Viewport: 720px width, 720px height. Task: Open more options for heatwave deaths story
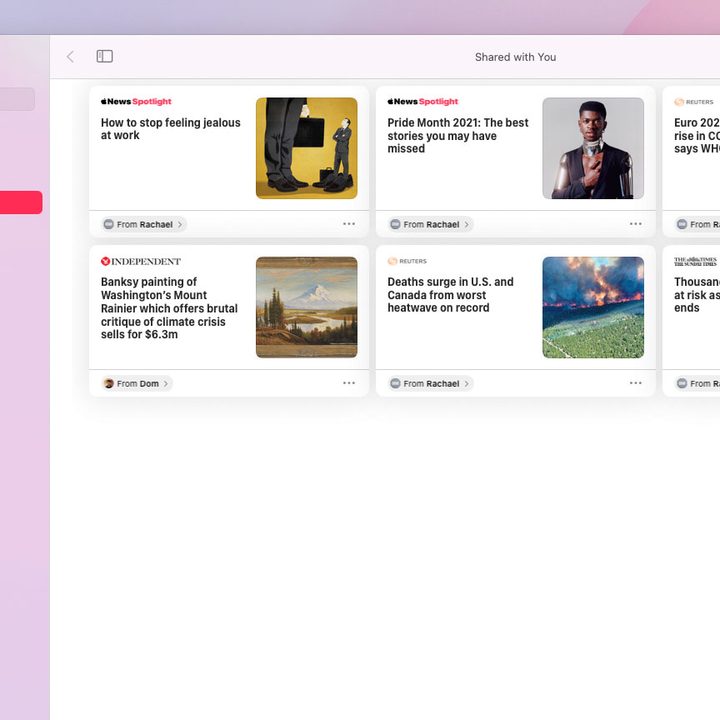[636, 383]
